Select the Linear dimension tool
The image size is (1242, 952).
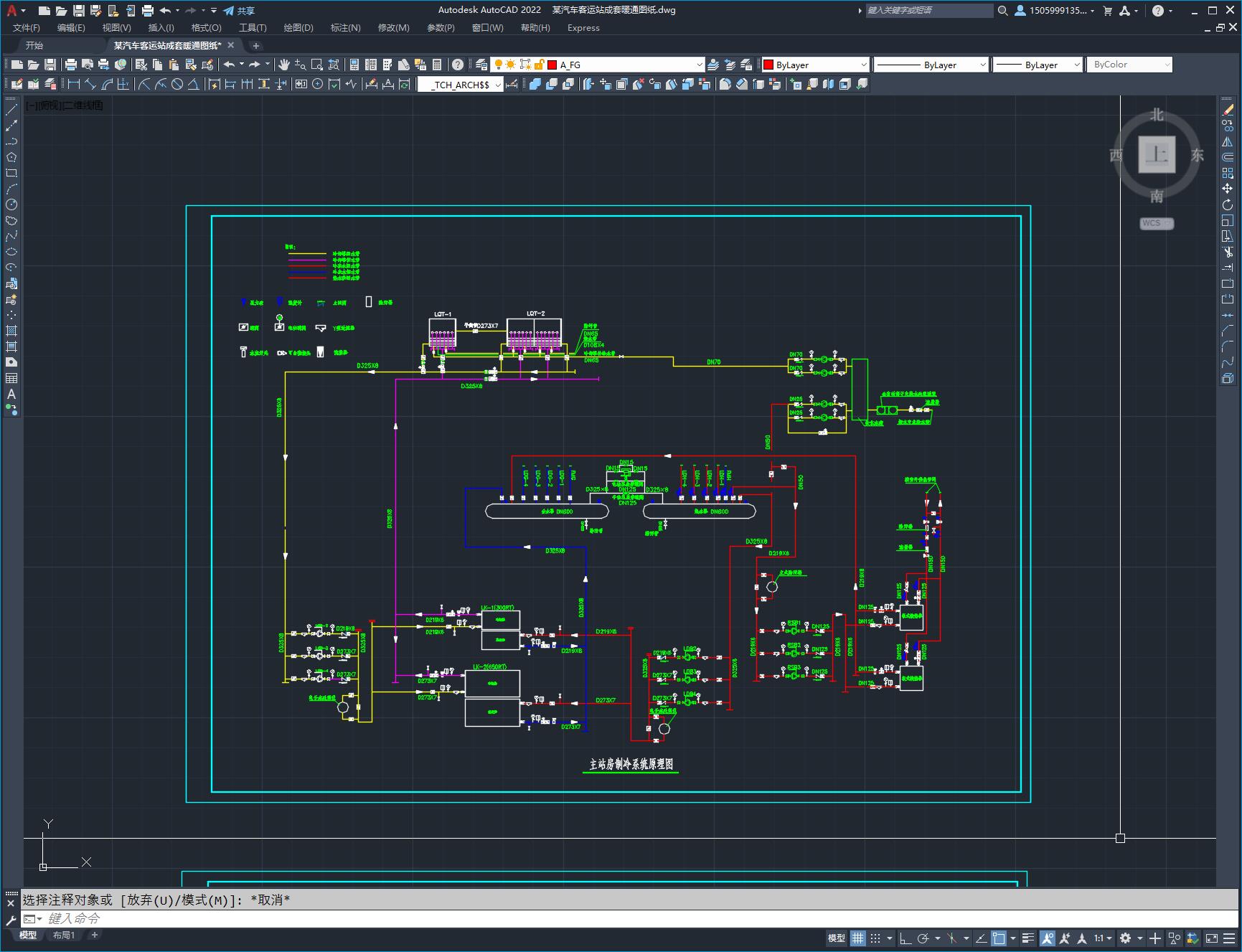74,84
